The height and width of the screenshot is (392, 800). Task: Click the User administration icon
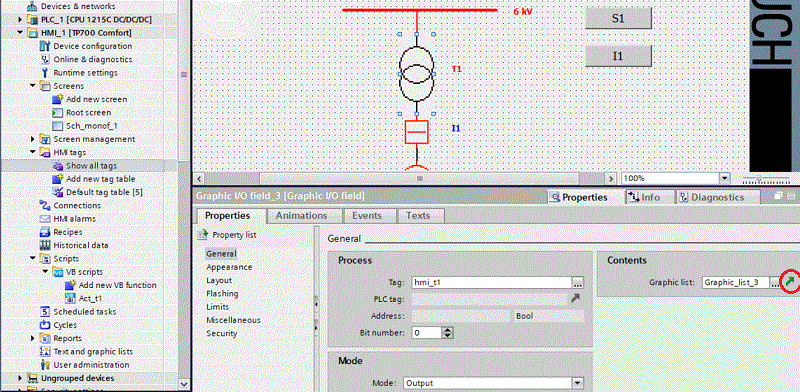pos(45,364)
